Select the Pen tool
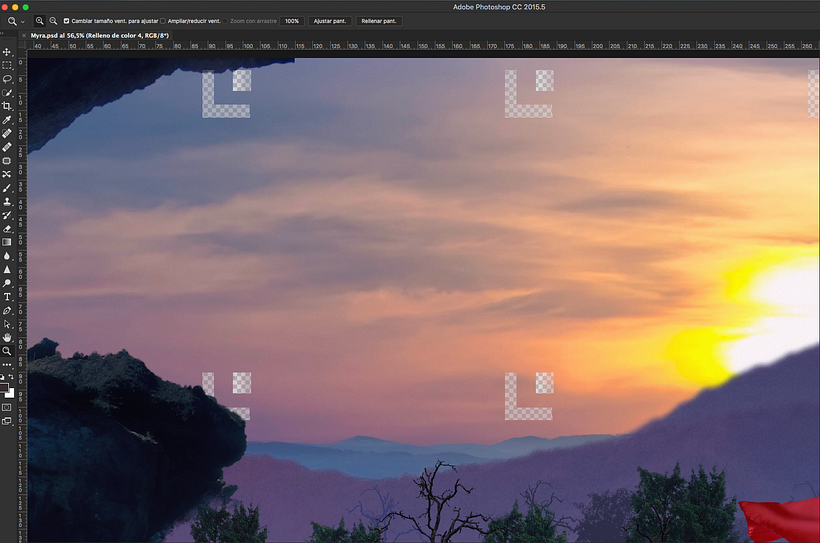 (x=7, y=311)
